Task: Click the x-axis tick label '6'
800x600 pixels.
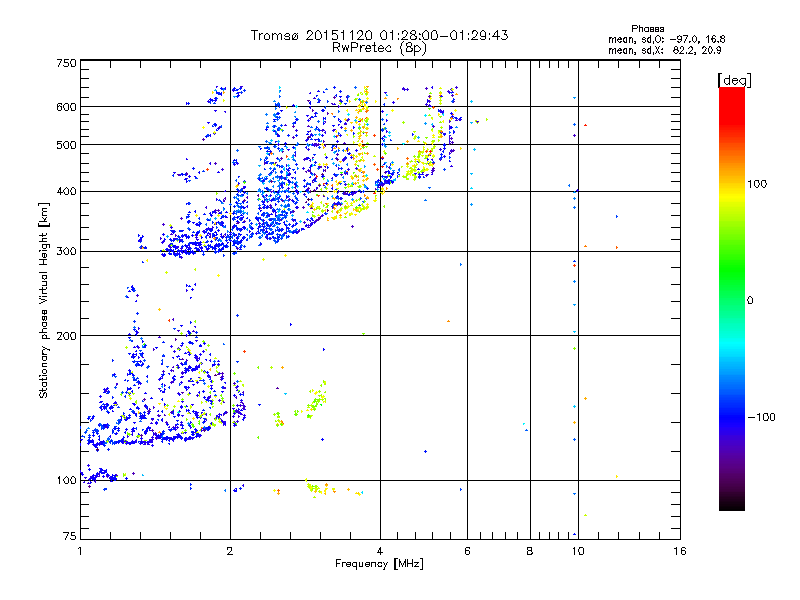Action: [467, 551]
